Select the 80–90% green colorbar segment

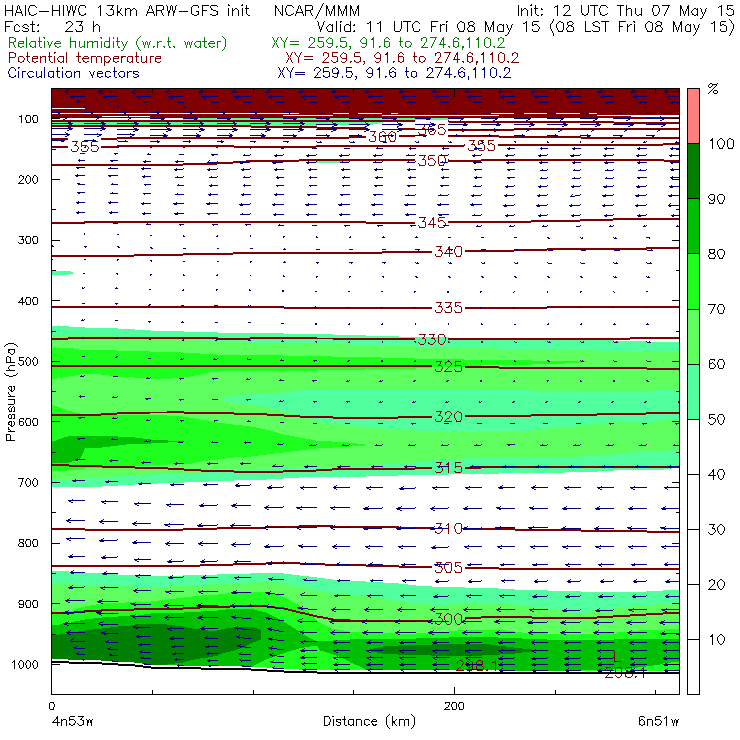pyautogui.click(x=693, y=226)
